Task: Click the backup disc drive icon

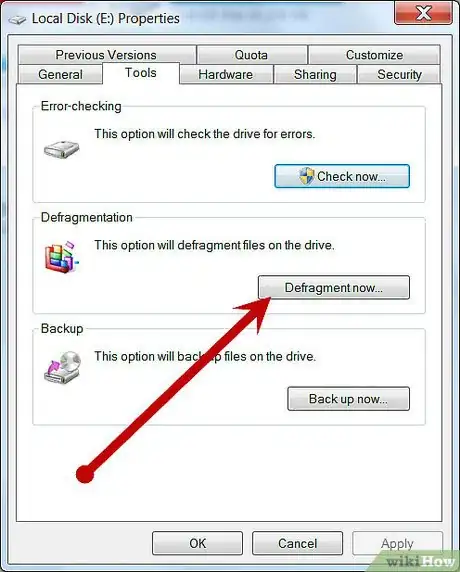Action: point(62,367)
